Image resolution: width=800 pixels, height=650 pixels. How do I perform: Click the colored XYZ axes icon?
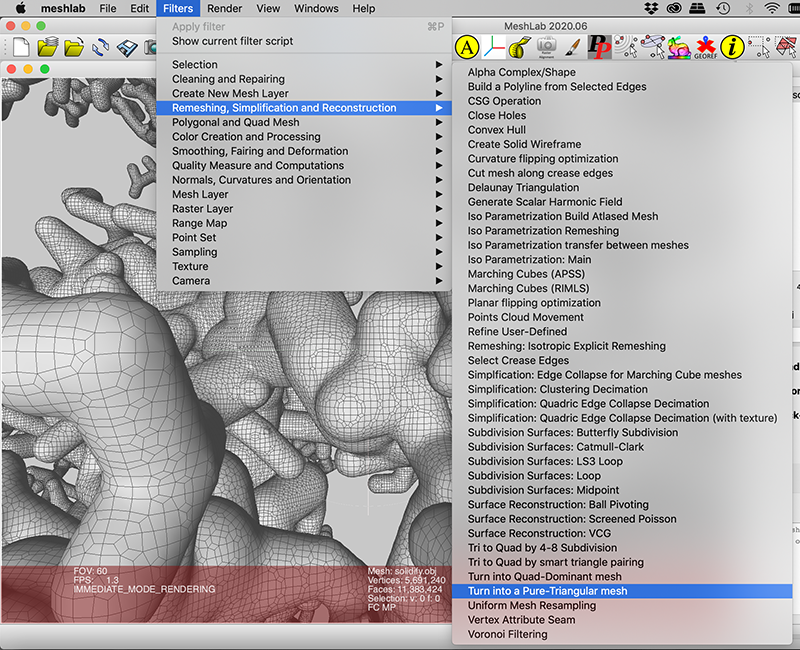click(x=493, y=47)
